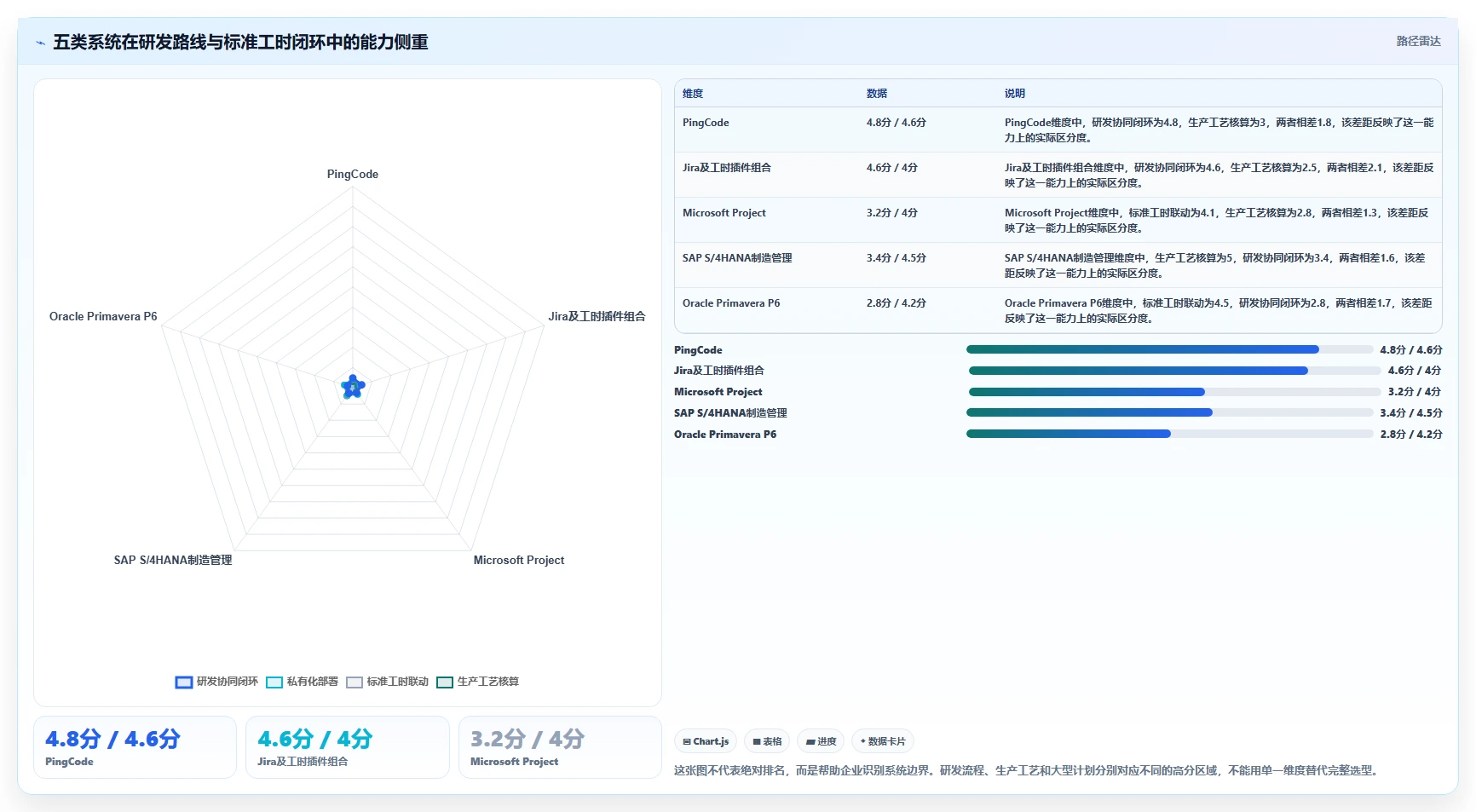Screen dimensions: 1476x812
Task: Click the 3.4分 / 4.5分 table cell
Action: pos(897,258)
